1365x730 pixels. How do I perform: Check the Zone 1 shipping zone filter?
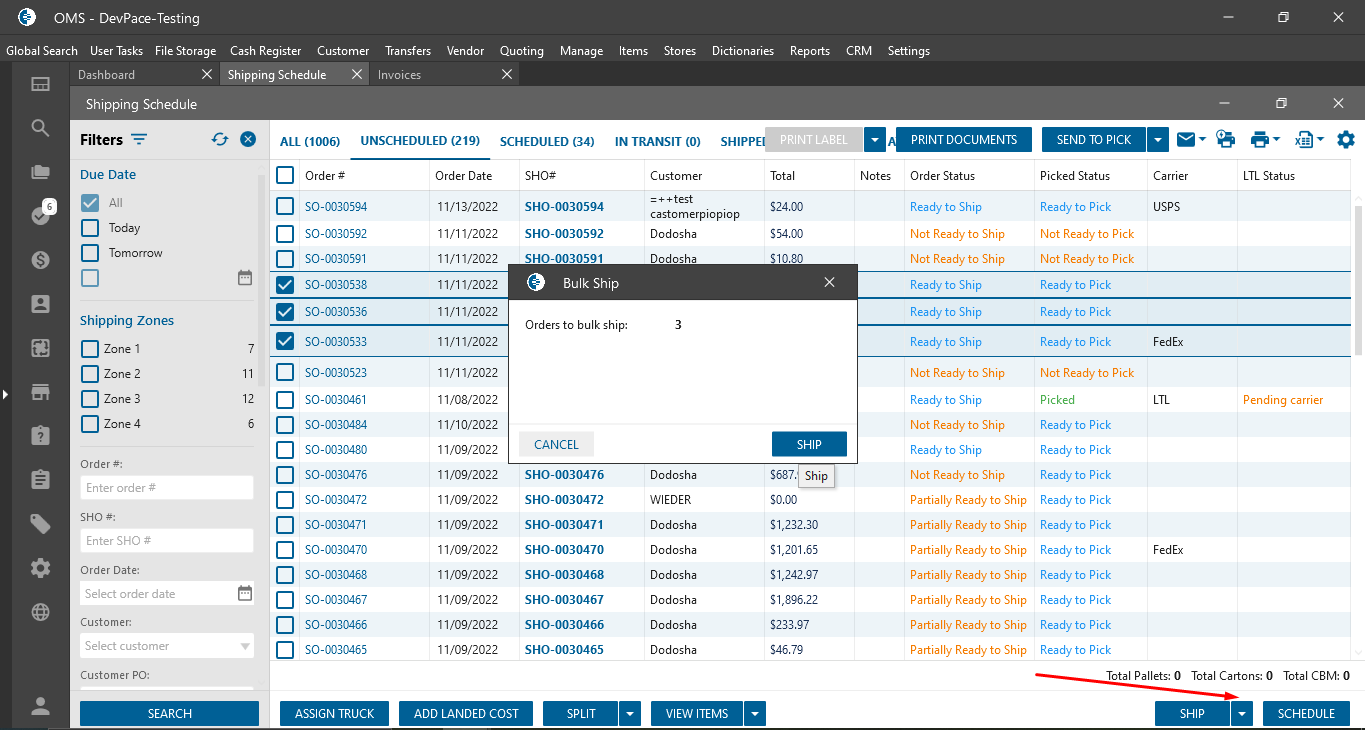90,349
